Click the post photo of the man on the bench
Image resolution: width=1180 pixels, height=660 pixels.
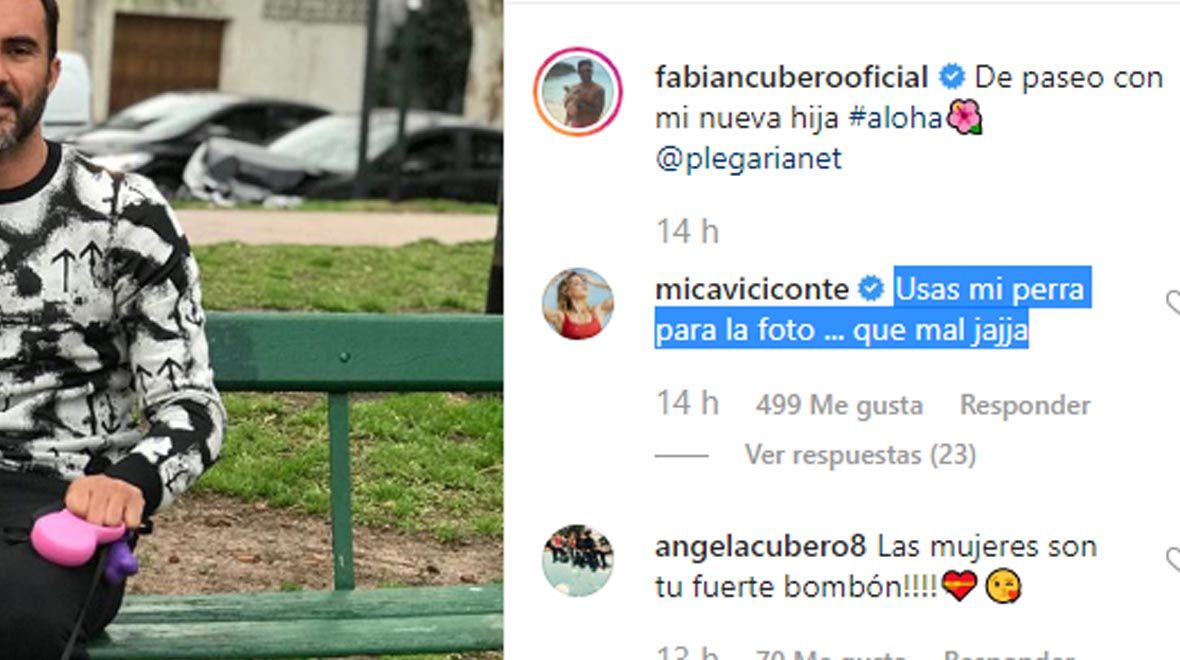tap(251, 330)
